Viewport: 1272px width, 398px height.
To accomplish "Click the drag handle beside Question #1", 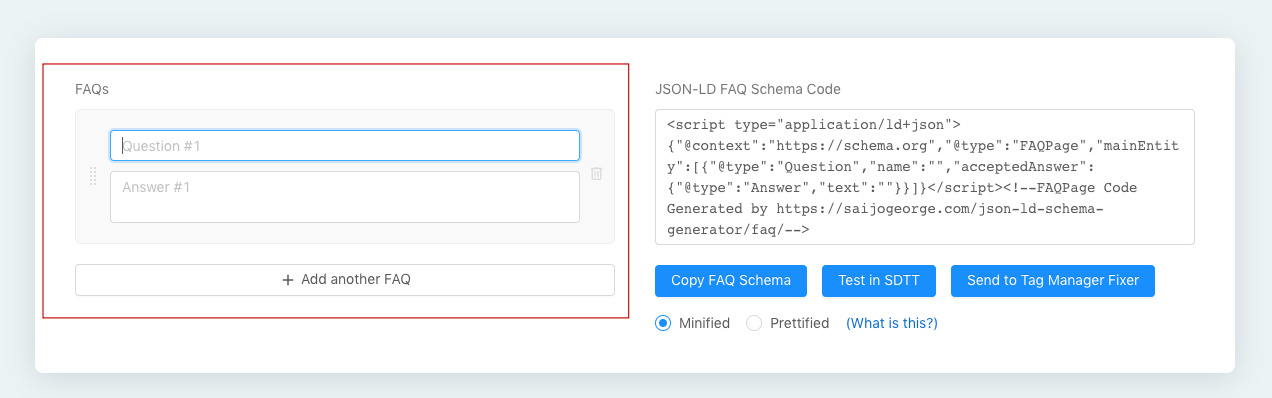I will pos(93,176).
